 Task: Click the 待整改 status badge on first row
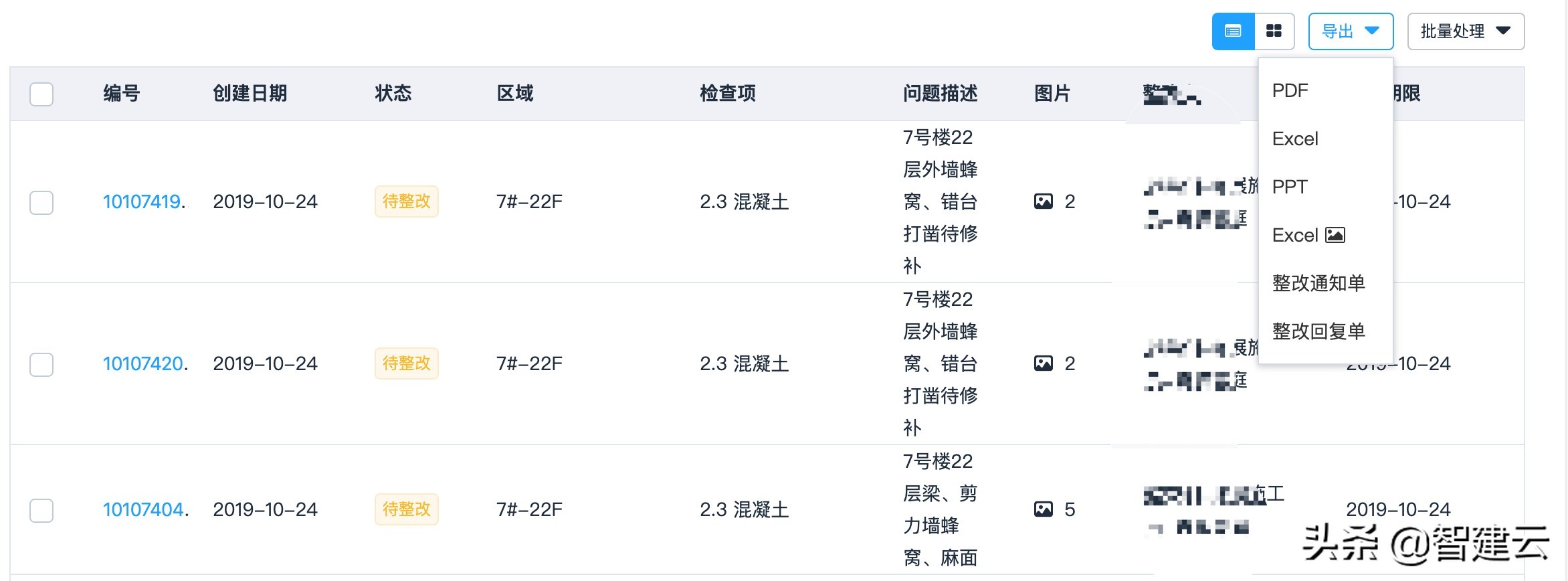(406, 201)
